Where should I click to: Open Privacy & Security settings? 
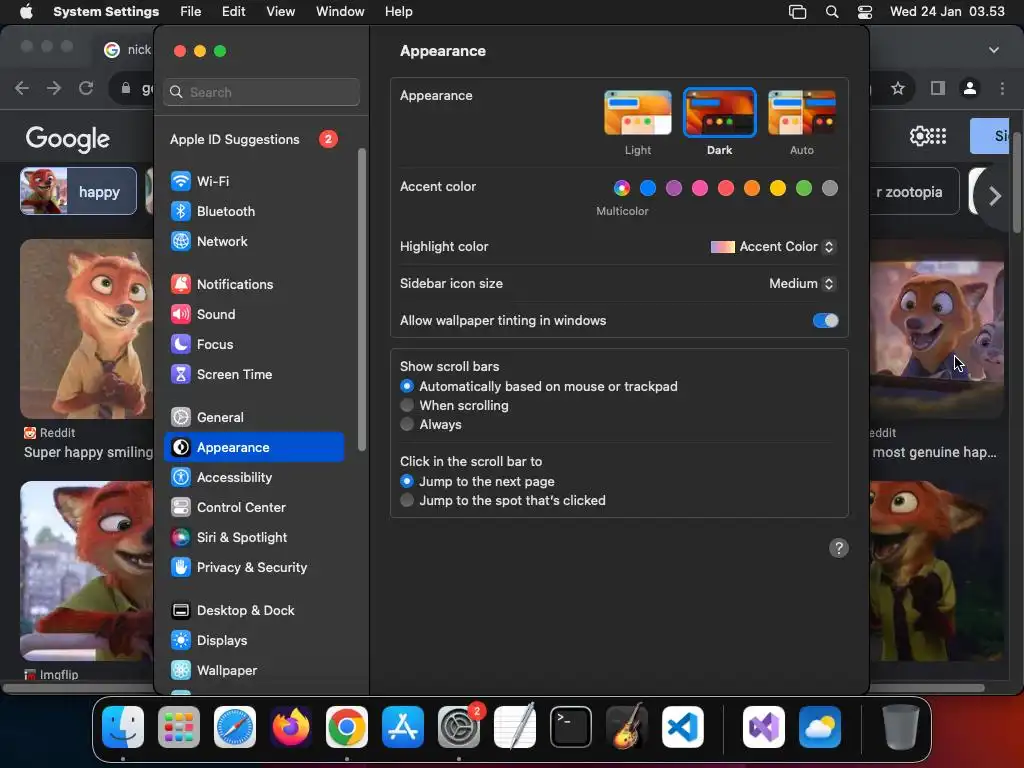tap(254, 568)
